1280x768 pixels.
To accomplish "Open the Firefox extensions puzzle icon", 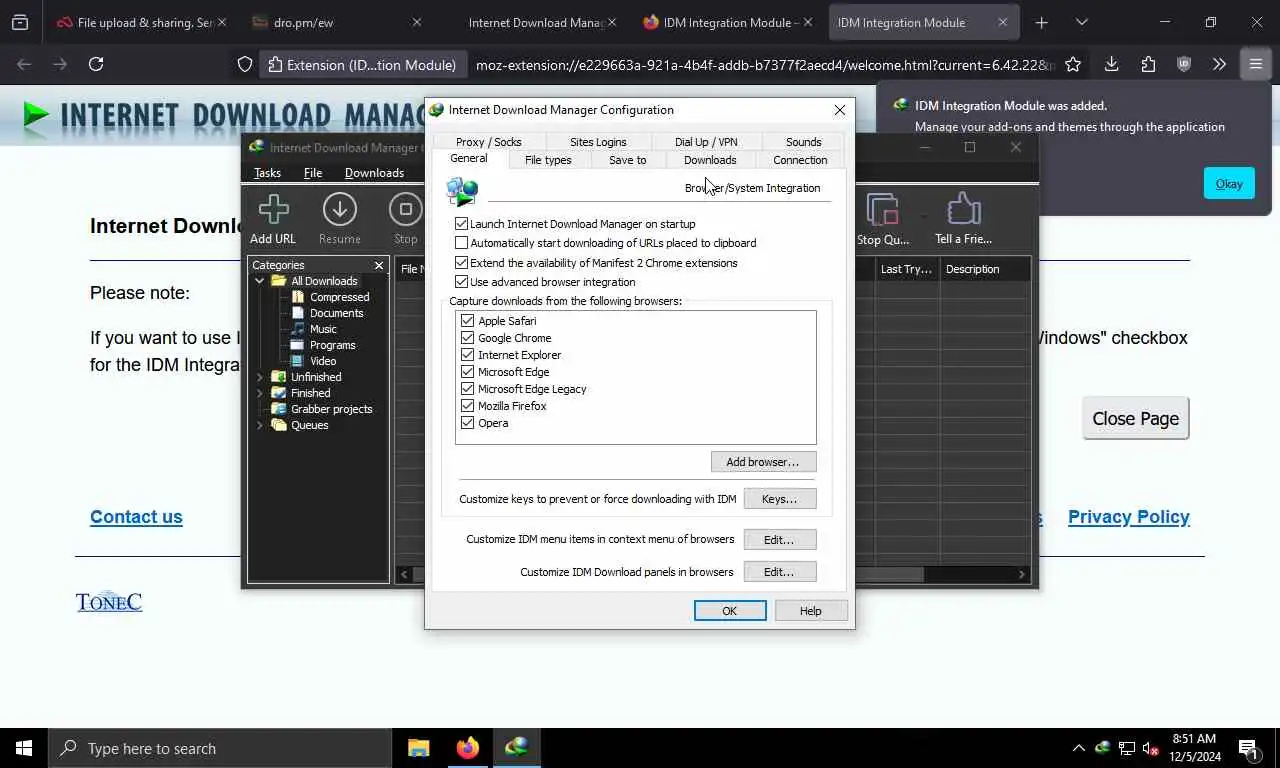I will pyautogui.click(x=1148, y=64).
